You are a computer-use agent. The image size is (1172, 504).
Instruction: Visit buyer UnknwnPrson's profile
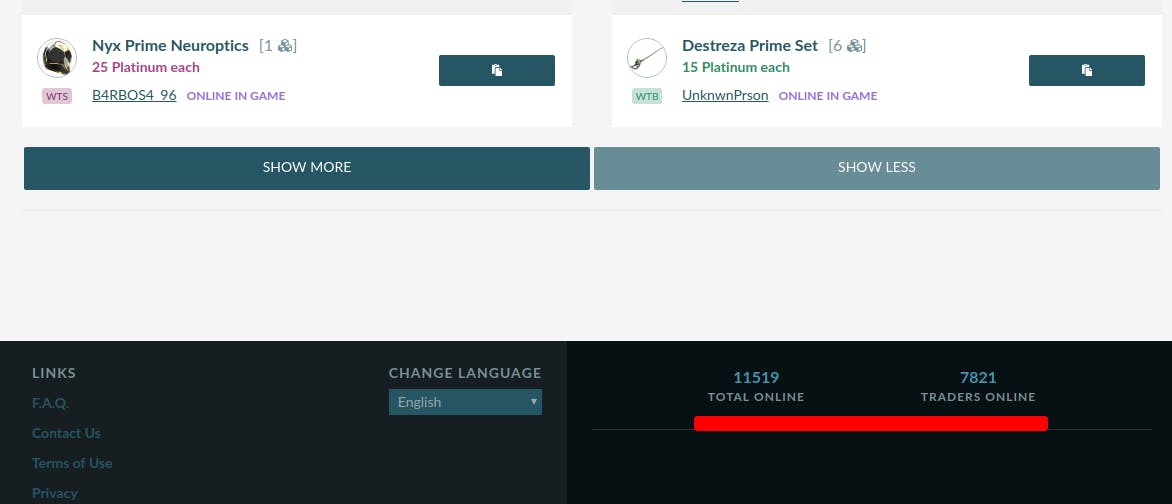pyautogui.click(x=725, y=96)
